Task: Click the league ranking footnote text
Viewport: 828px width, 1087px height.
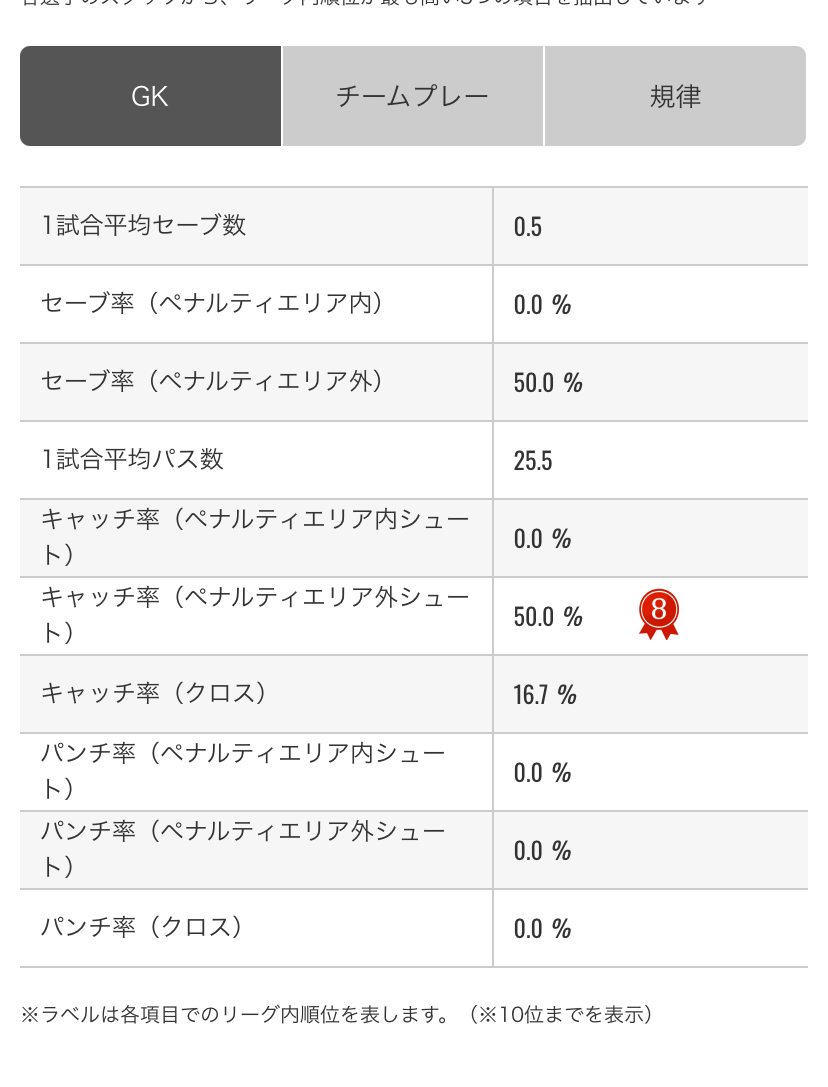Action: [x=337, y=1014]
